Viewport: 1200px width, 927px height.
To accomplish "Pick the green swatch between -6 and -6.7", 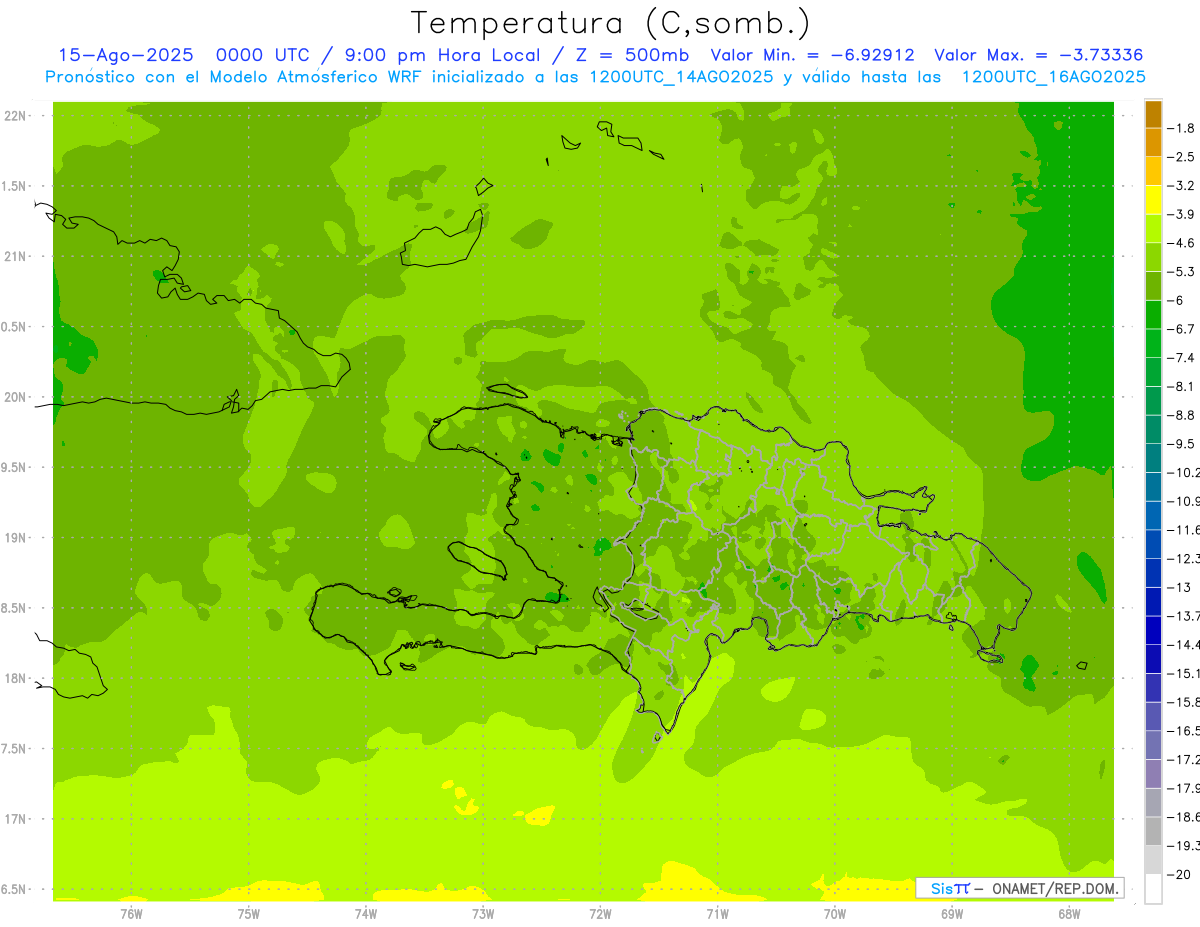I will tap(1154, 315).
